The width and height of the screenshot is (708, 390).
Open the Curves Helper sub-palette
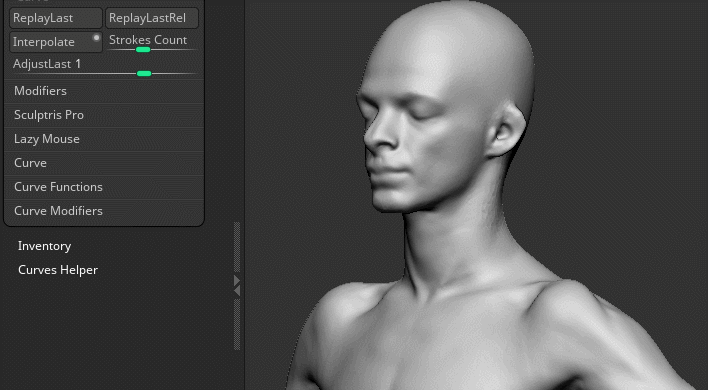[58, 270]
